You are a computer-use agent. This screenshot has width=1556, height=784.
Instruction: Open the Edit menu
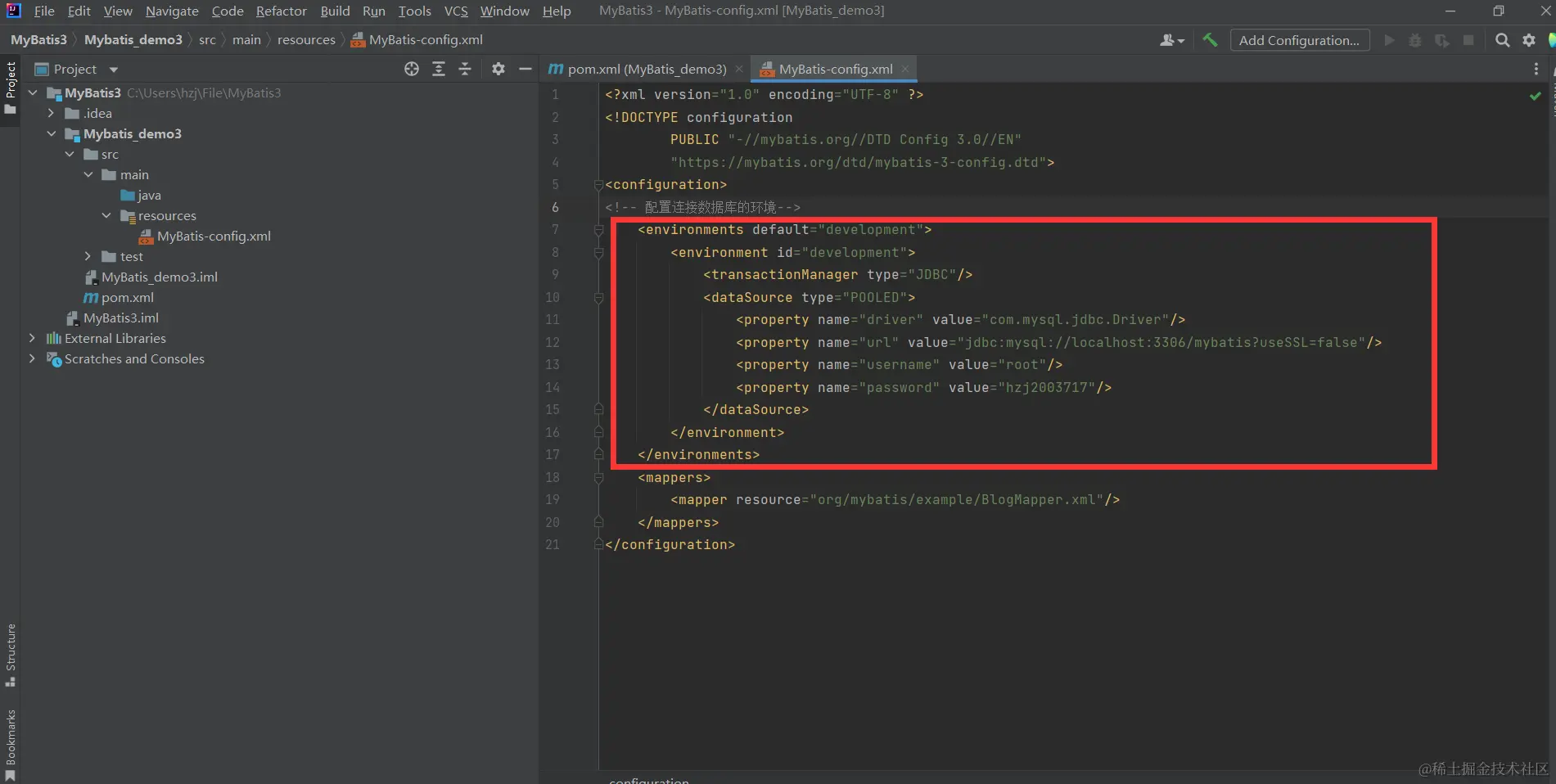click(x=79, y=11)
